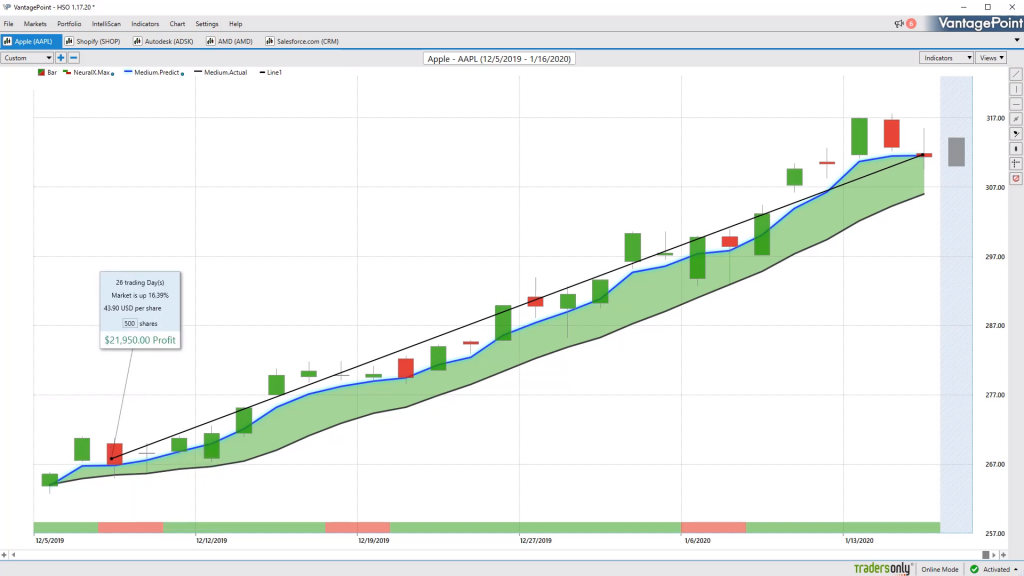Switch to the Shopify (SHOP) tab
Image resolution: width=1024 pixels, height=576 pixels.
click(93, 41)
